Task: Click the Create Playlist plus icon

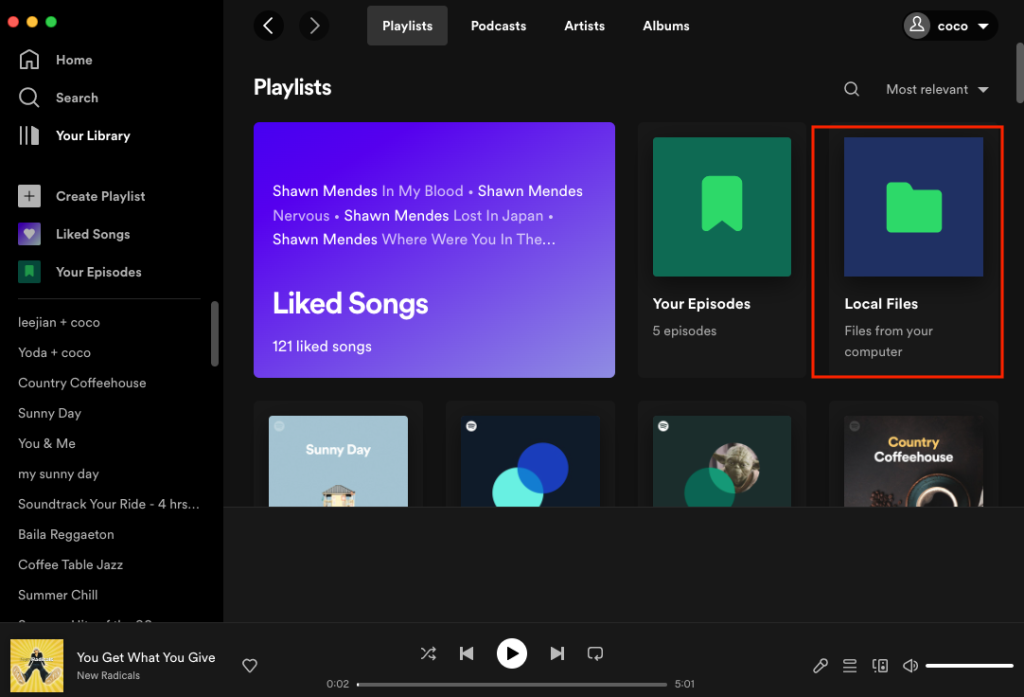Action: (x=30, y=196)
